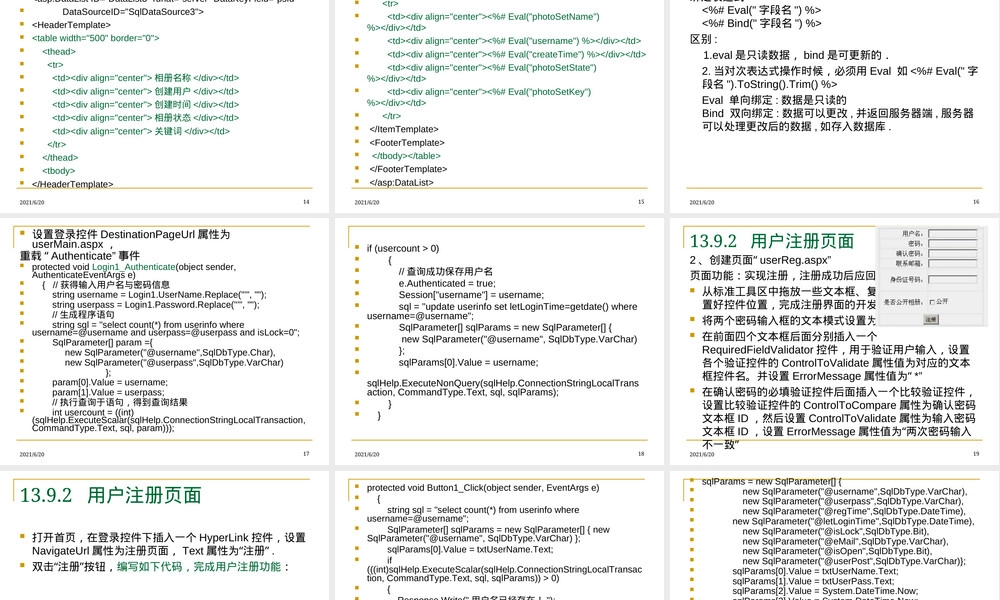Click the line 'Session["username"] = username;'

click(471, 295)
